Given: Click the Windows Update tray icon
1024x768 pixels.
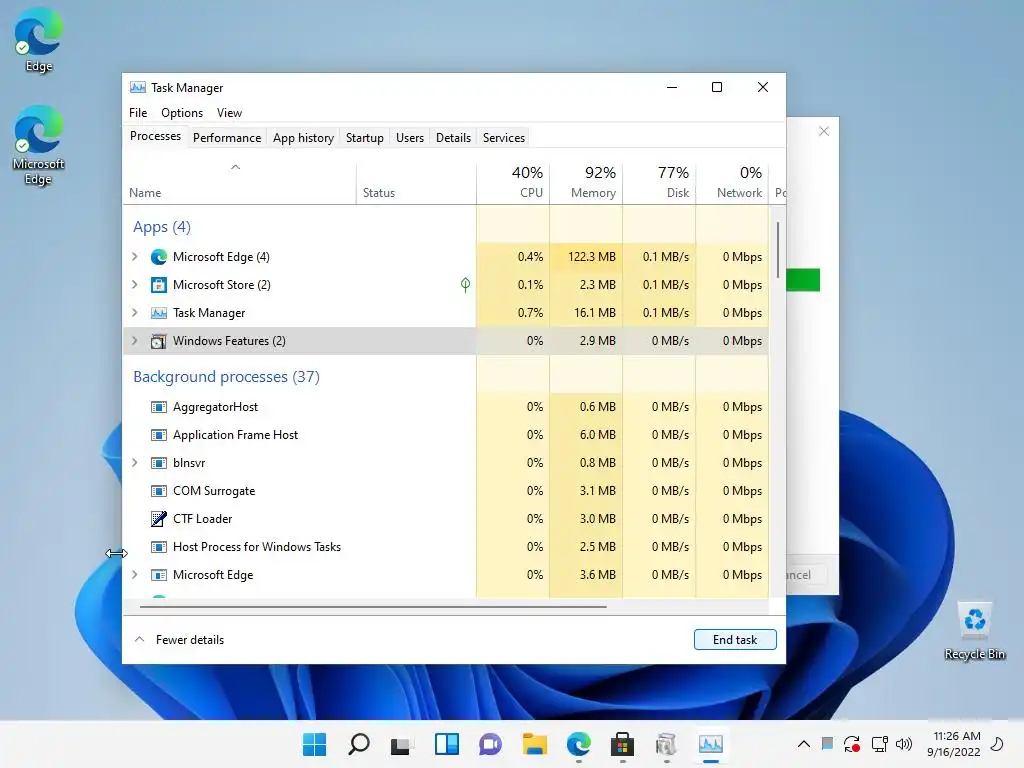Looking at the screenshot, I should pos(852,744).
